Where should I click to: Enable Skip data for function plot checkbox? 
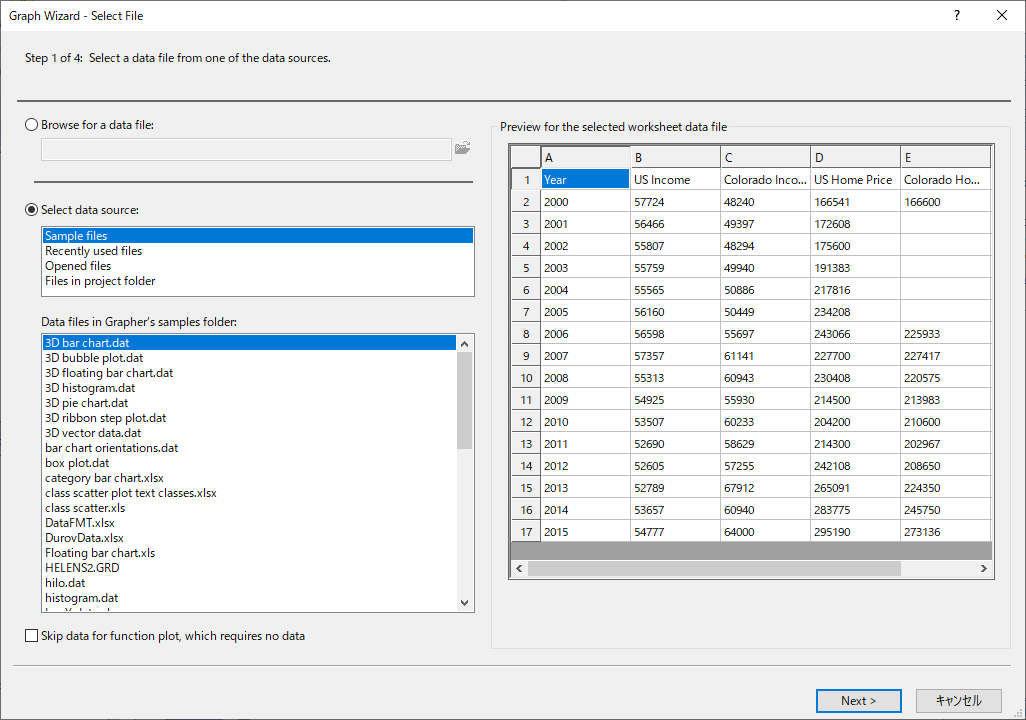32,636
